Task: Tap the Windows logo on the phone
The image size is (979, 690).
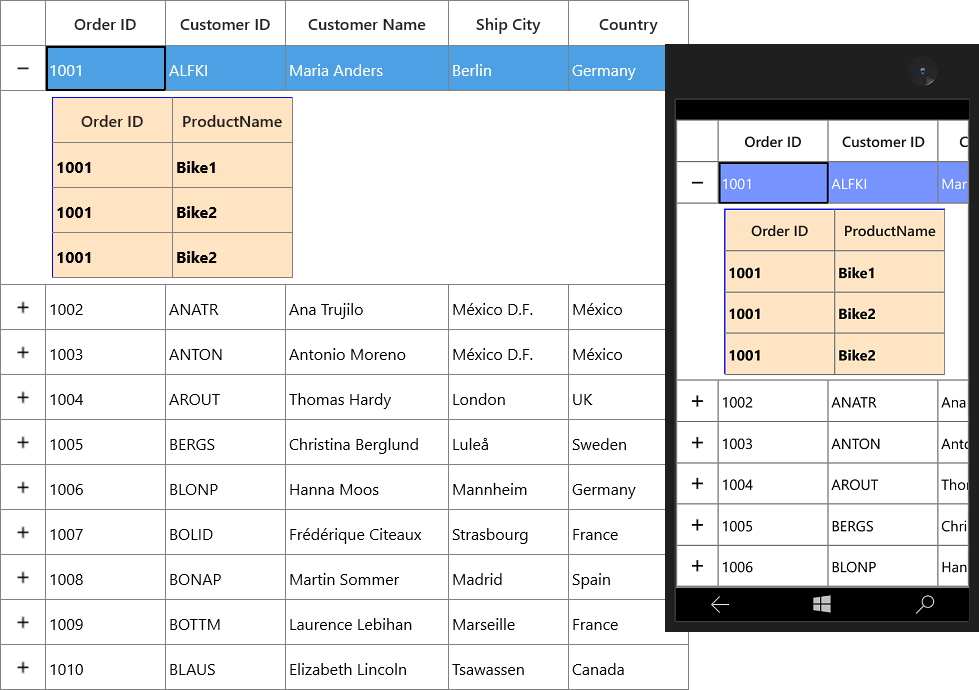Action: tap(822, 604)
